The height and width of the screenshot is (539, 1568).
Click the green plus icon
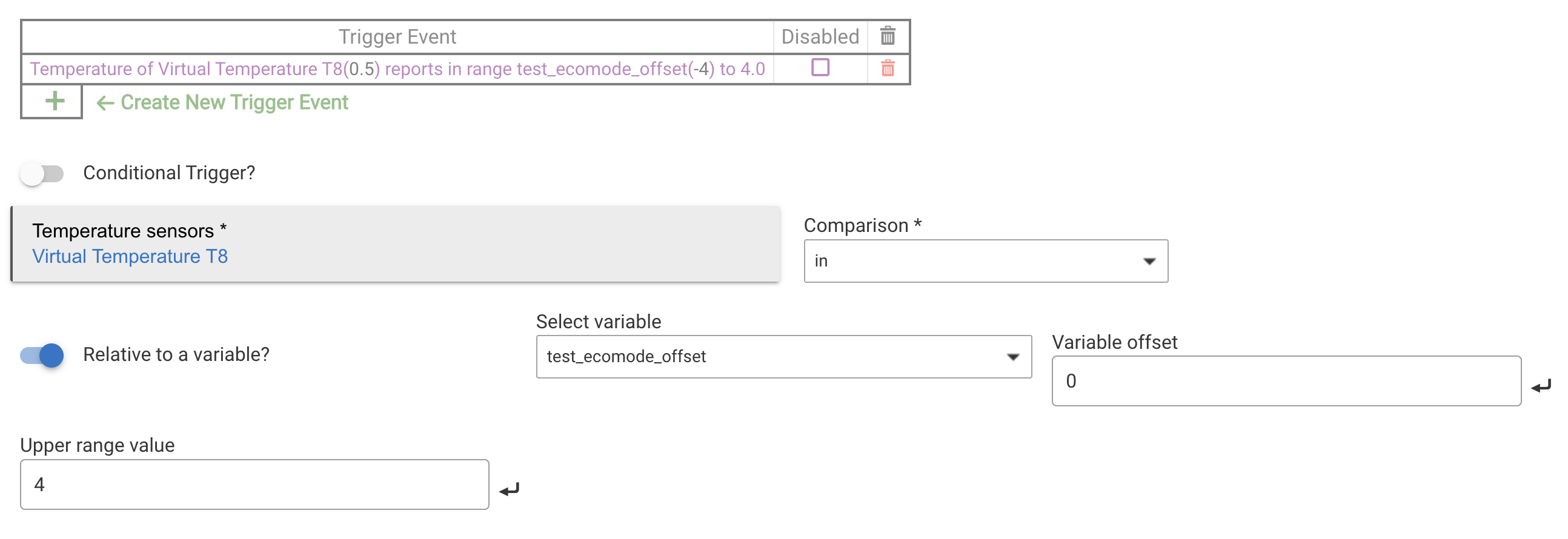point(54,102)
